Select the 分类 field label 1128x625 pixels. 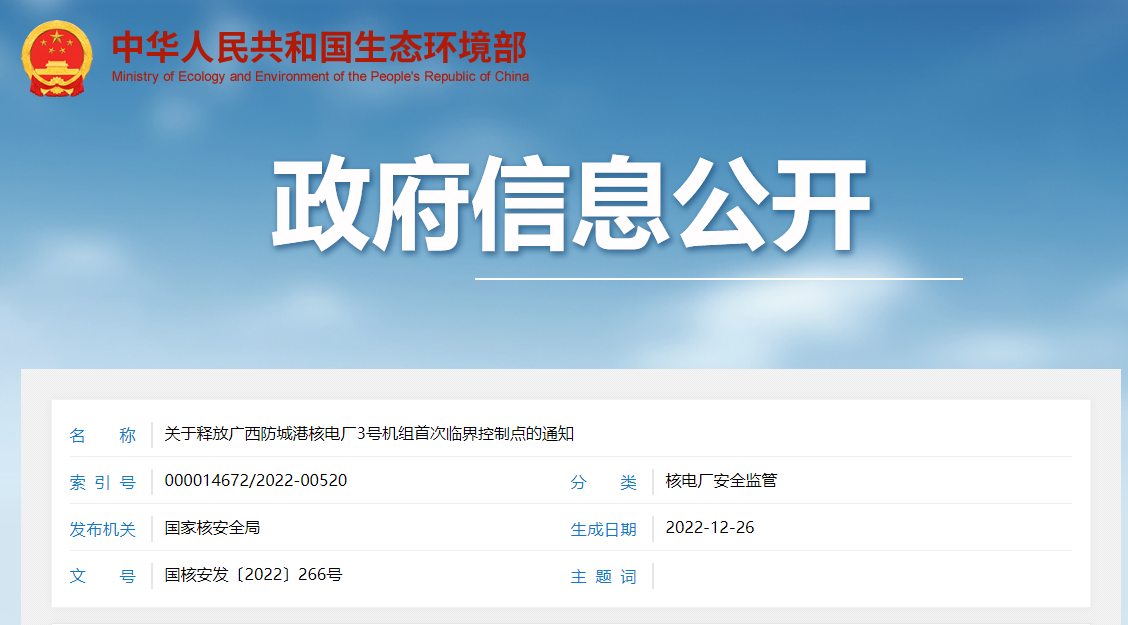coord(603,482)
